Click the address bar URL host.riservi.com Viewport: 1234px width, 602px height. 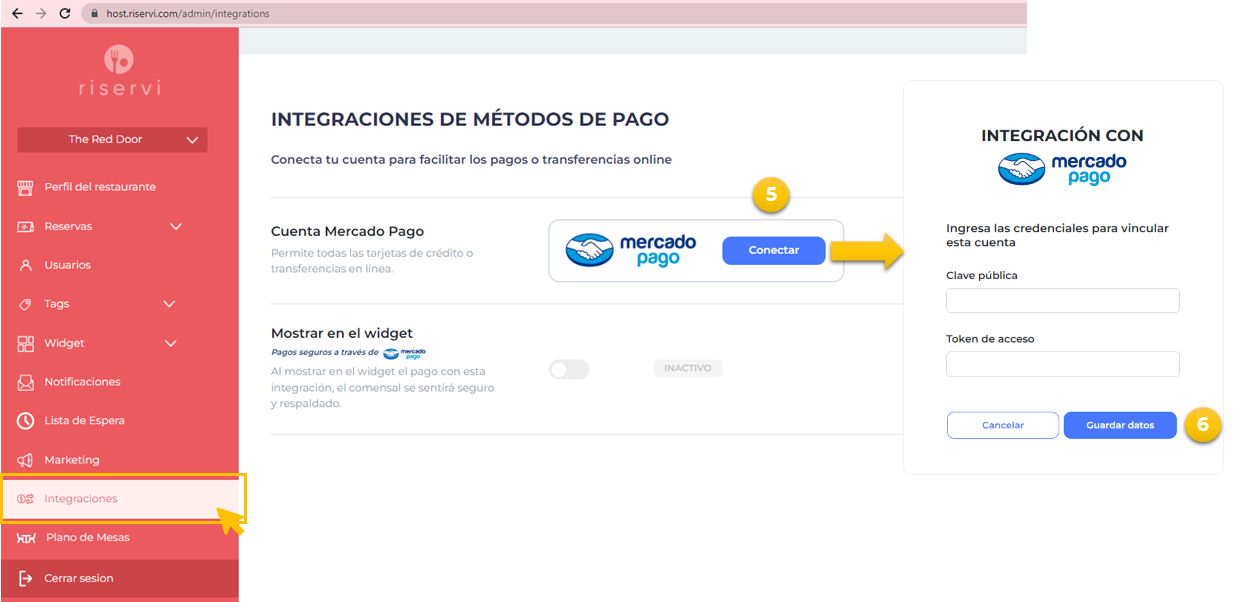tap(188, 14)
